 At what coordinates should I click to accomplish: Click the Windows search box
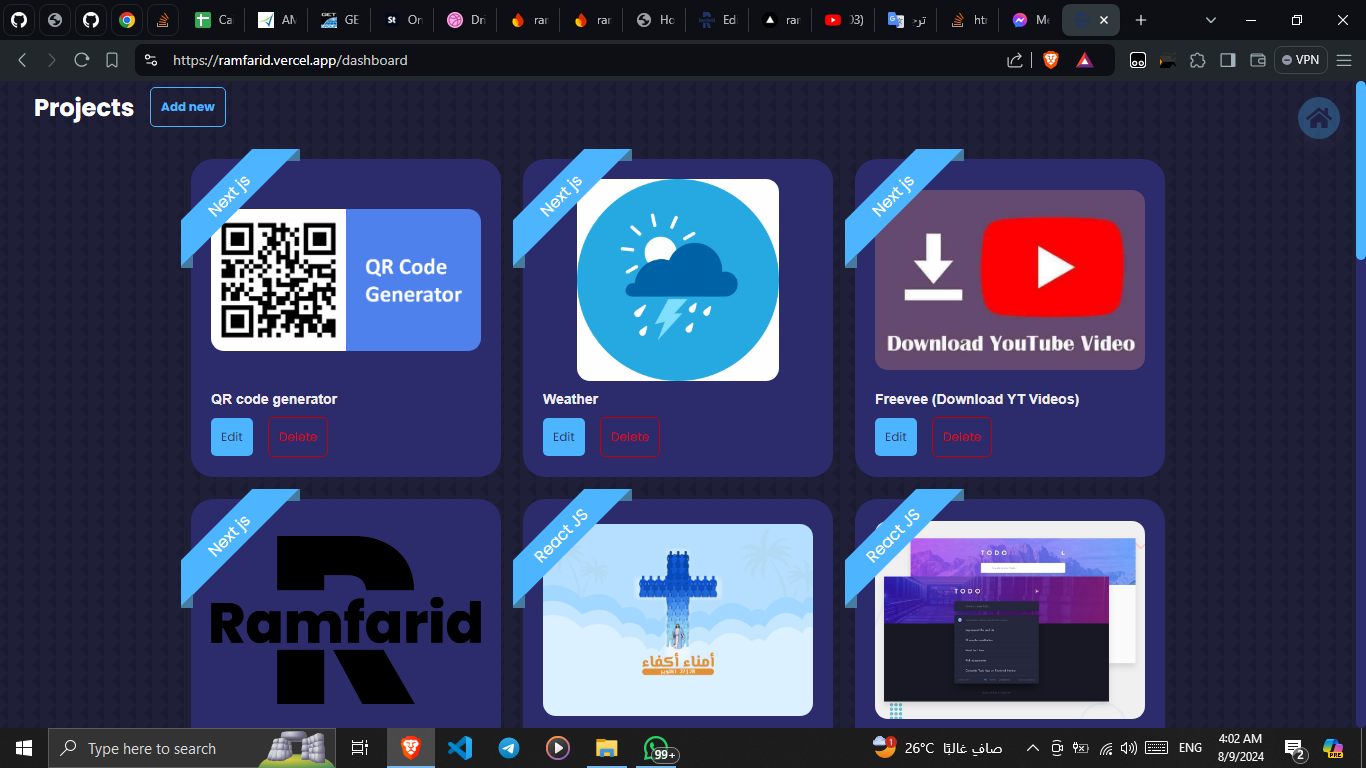tap(193, 748)
